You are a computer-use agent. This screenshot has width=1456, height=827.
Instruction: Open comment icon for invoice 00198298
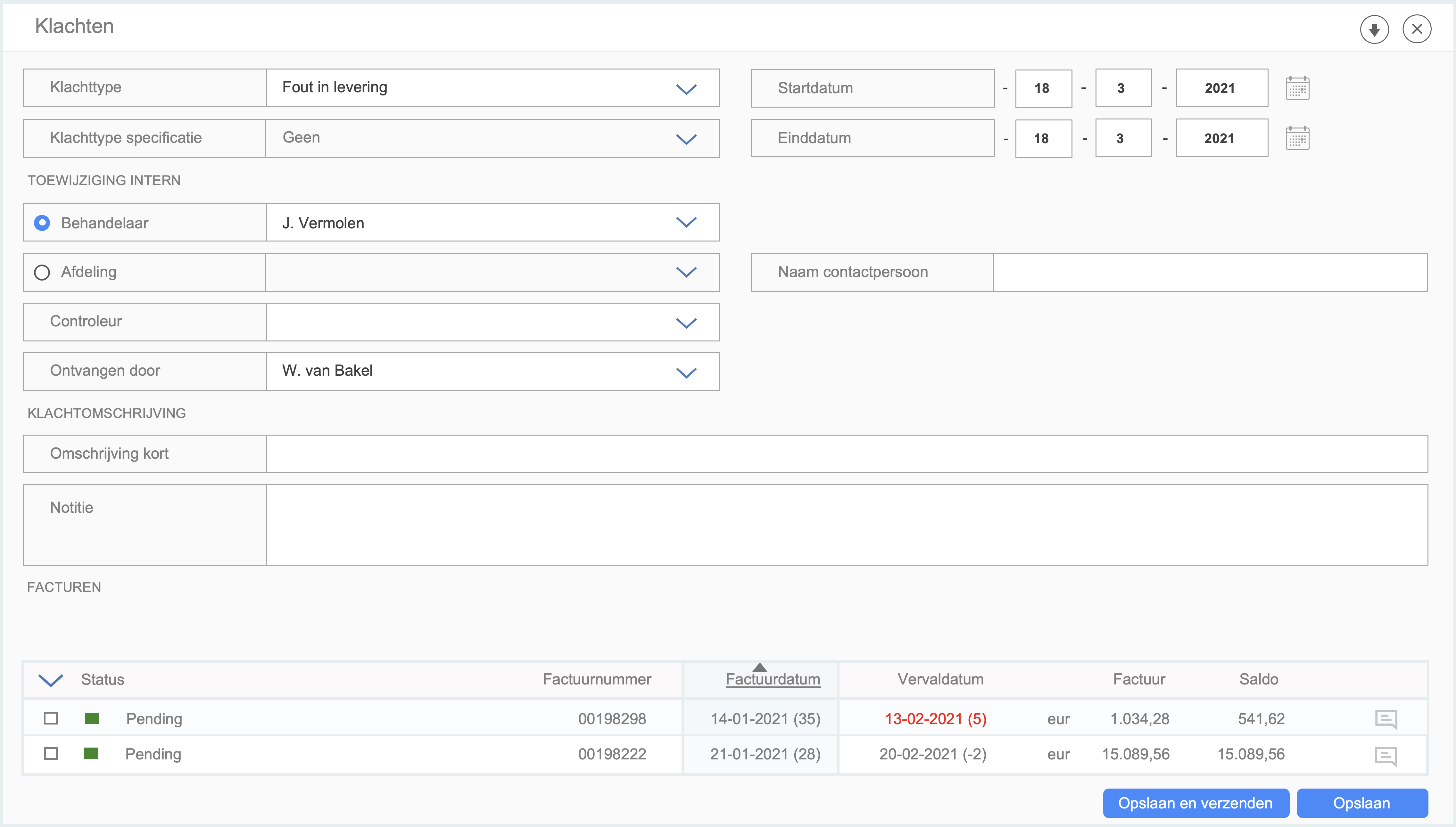[1386, 719]
